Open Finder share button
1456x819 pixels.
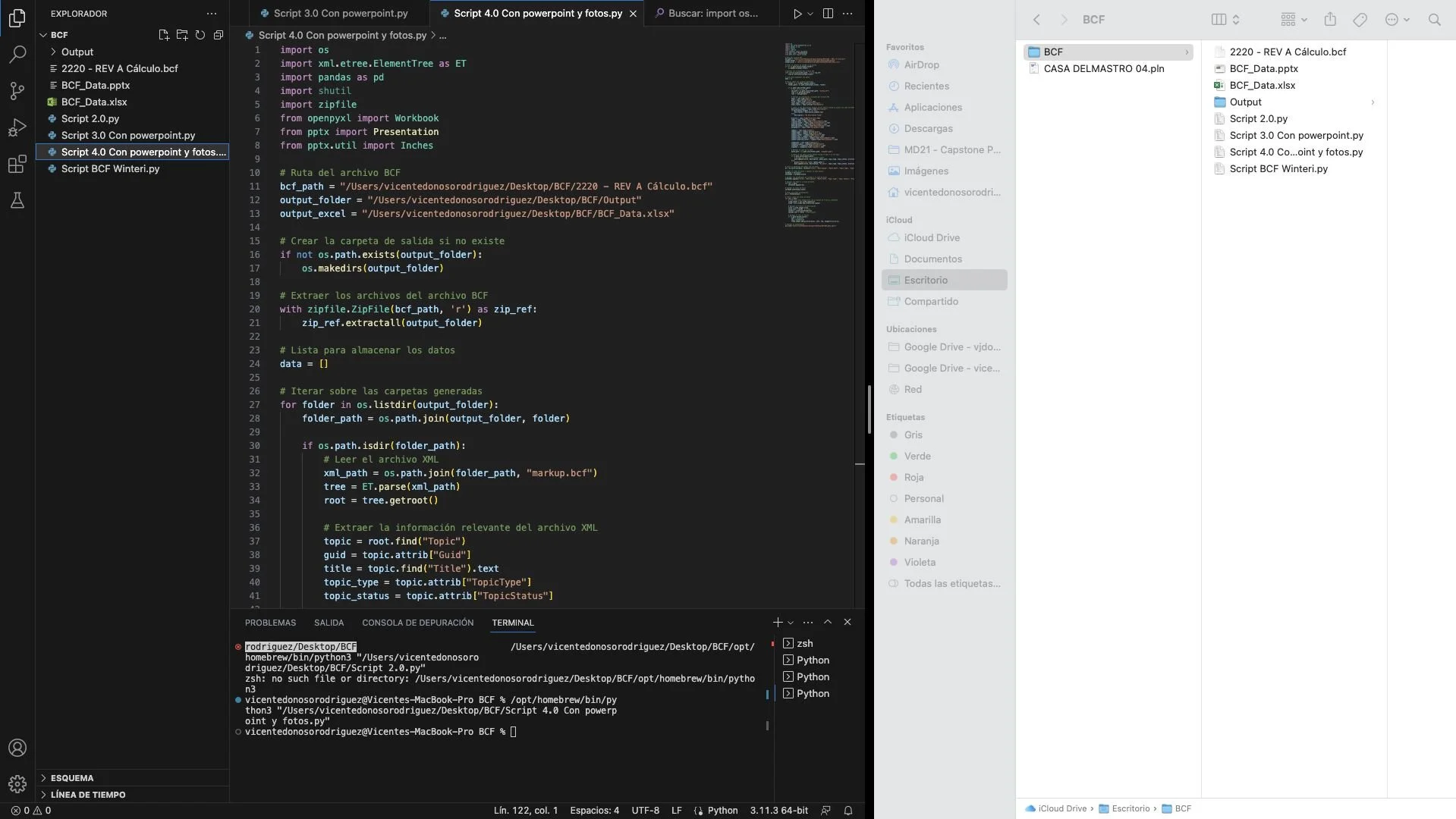pyautogui.click(x=1330, y=20)
